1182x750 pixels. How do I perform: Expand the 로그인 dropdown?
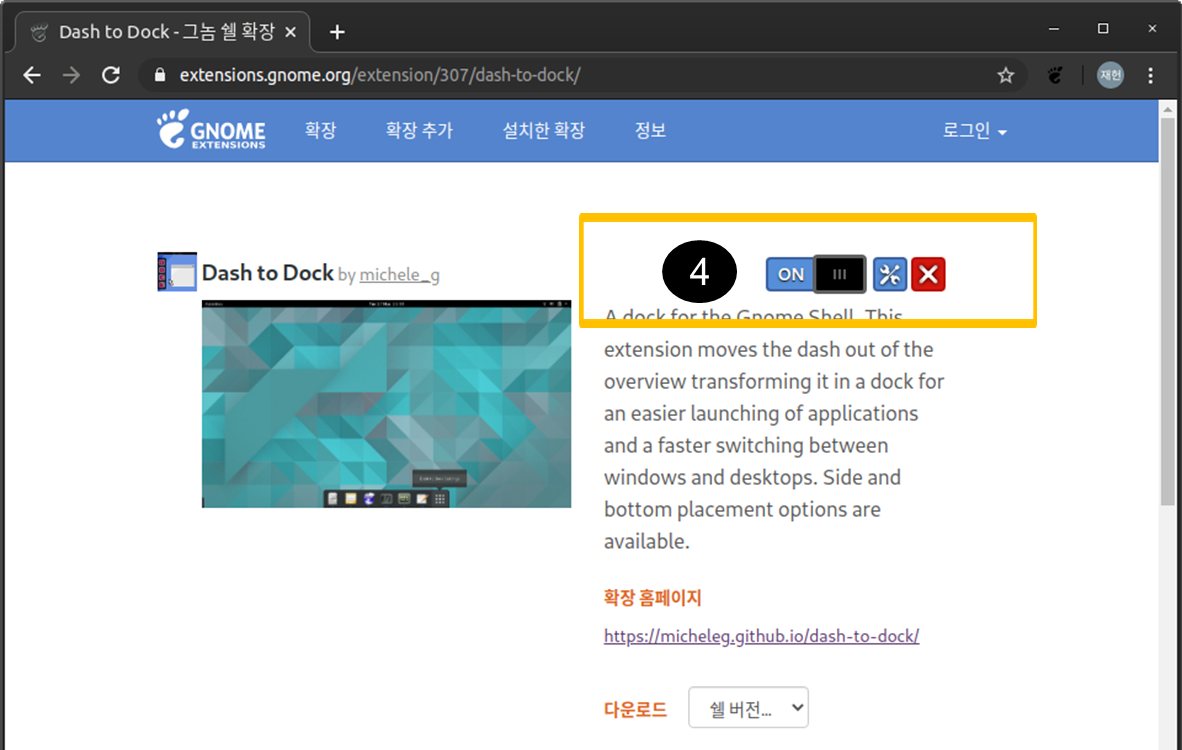tap(974, 130)
